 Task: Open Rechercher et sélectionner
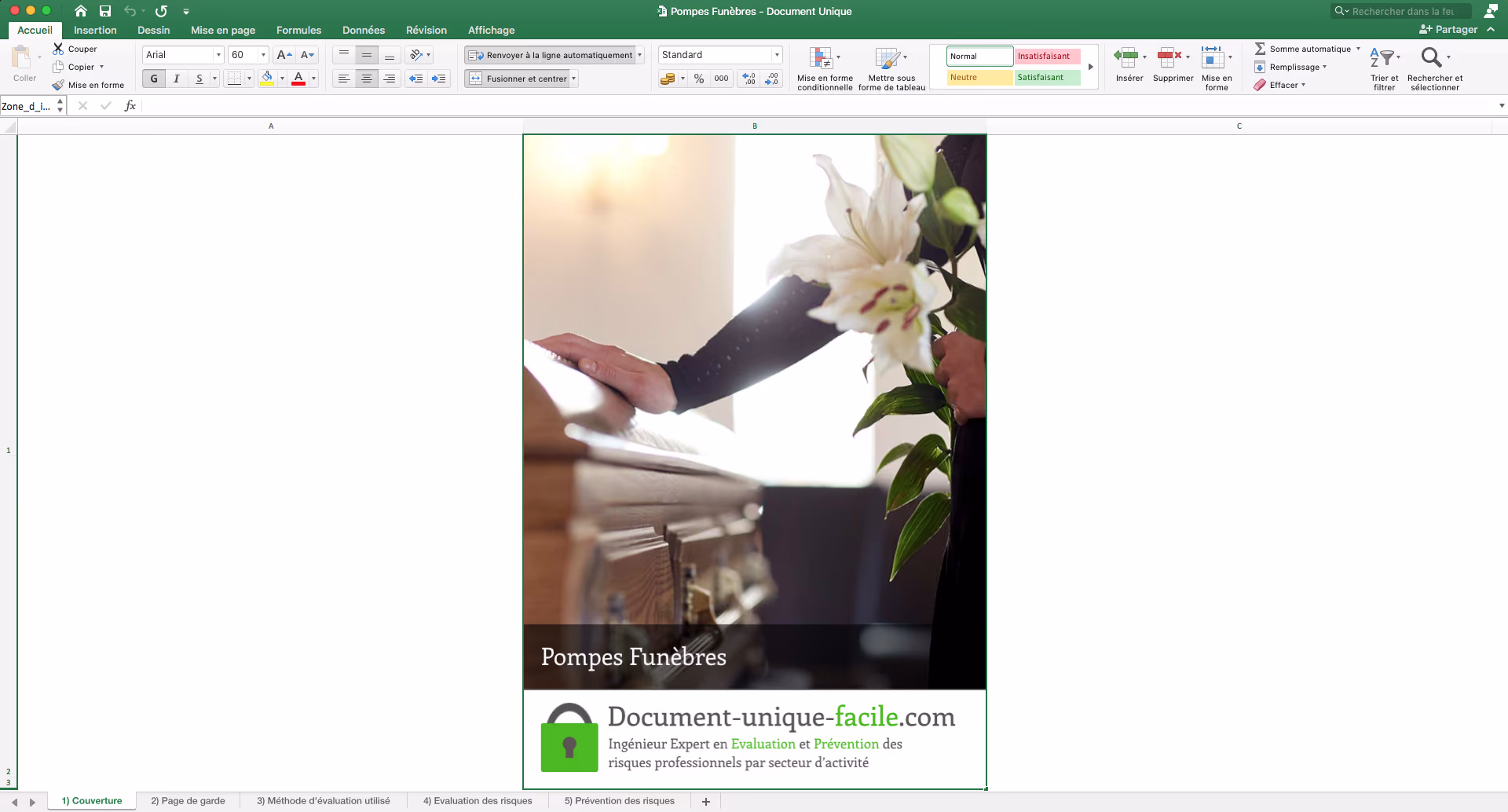tap(1435, 68)
